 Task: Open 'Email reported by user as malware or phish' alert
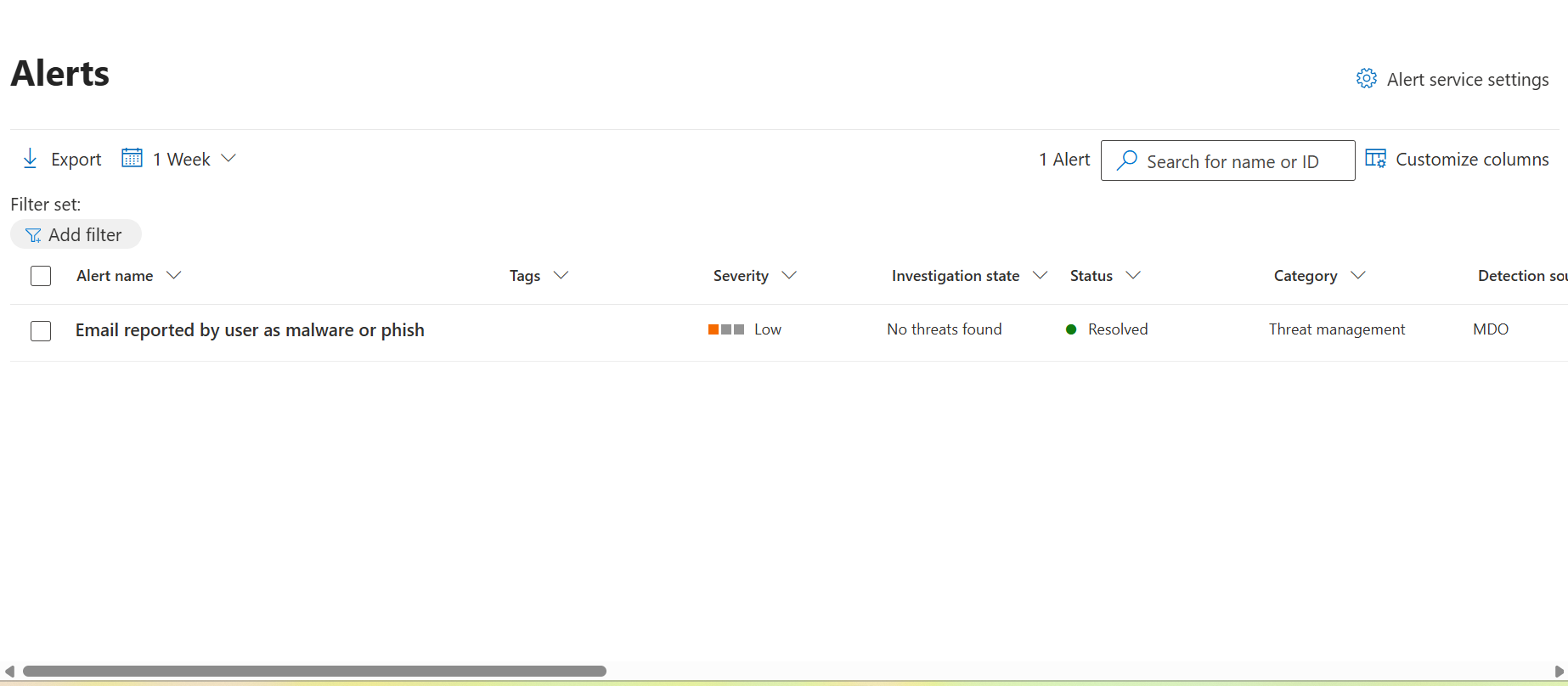[x=250, y=330]
